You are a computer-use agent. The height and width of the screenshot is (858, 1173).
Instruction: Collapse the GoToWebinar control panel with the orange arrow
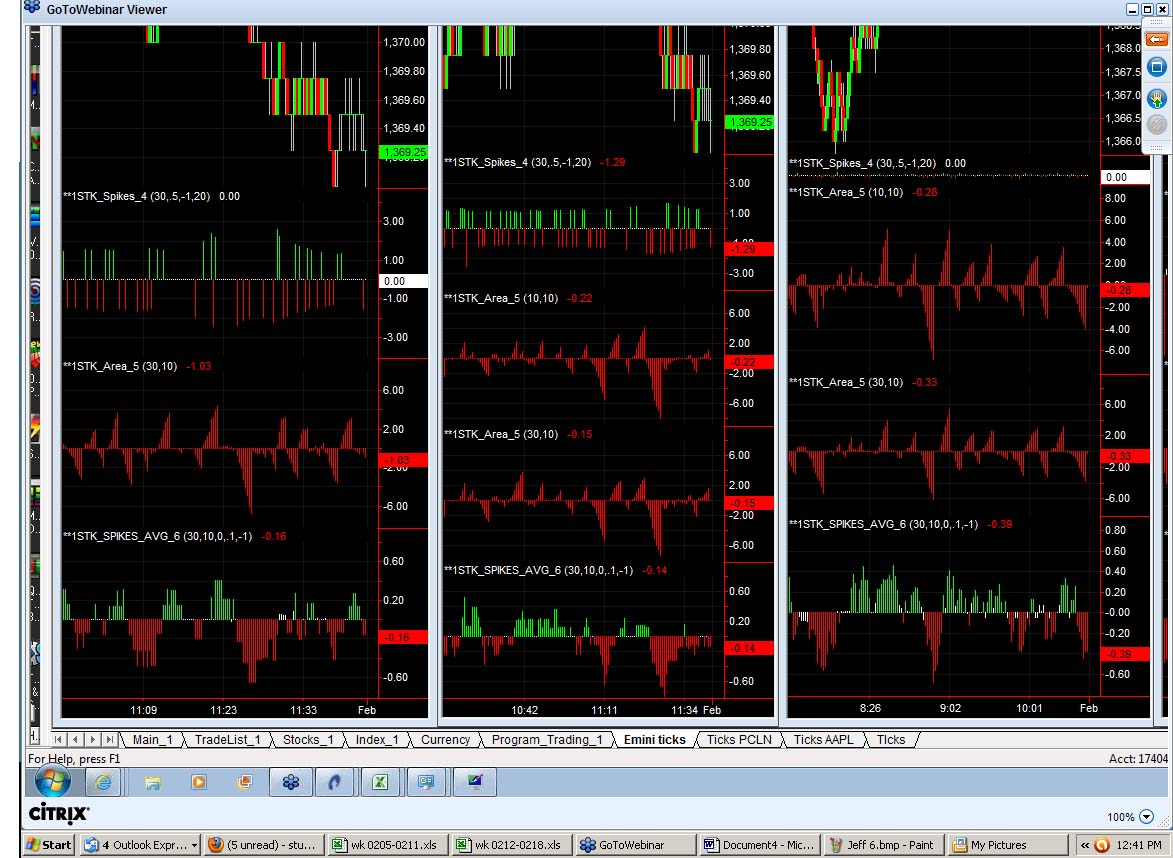1157,40
